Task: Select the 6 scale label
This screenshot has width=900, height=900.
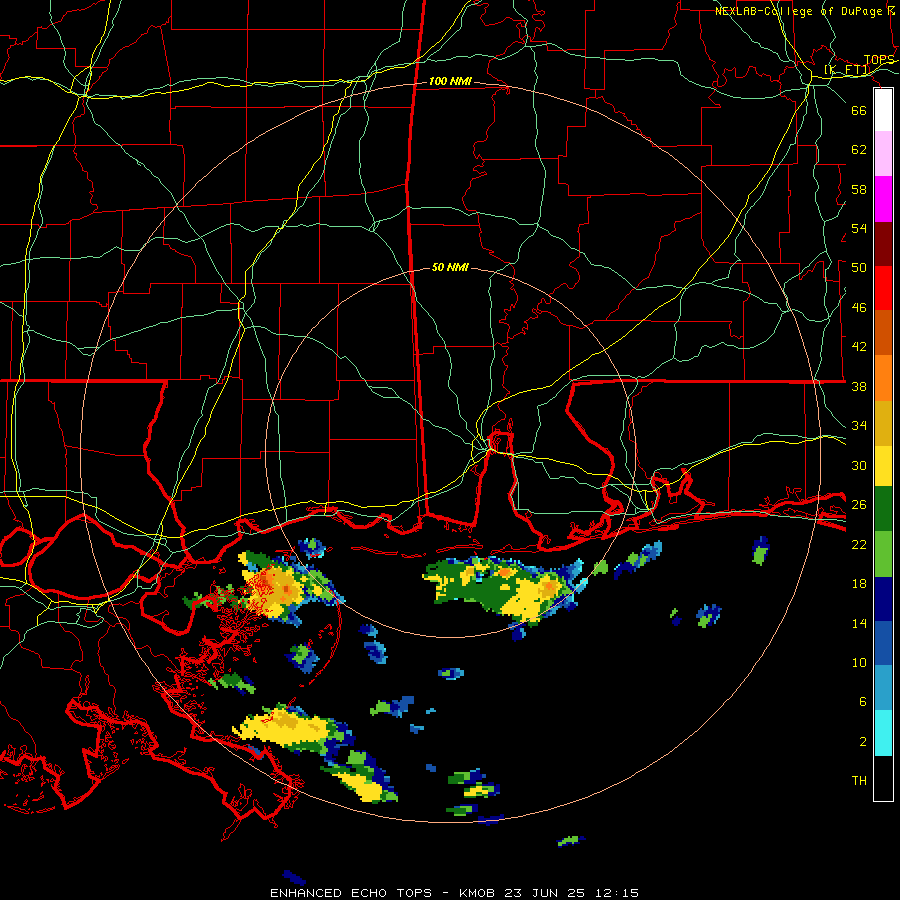Action: click(x=863, y=702)
